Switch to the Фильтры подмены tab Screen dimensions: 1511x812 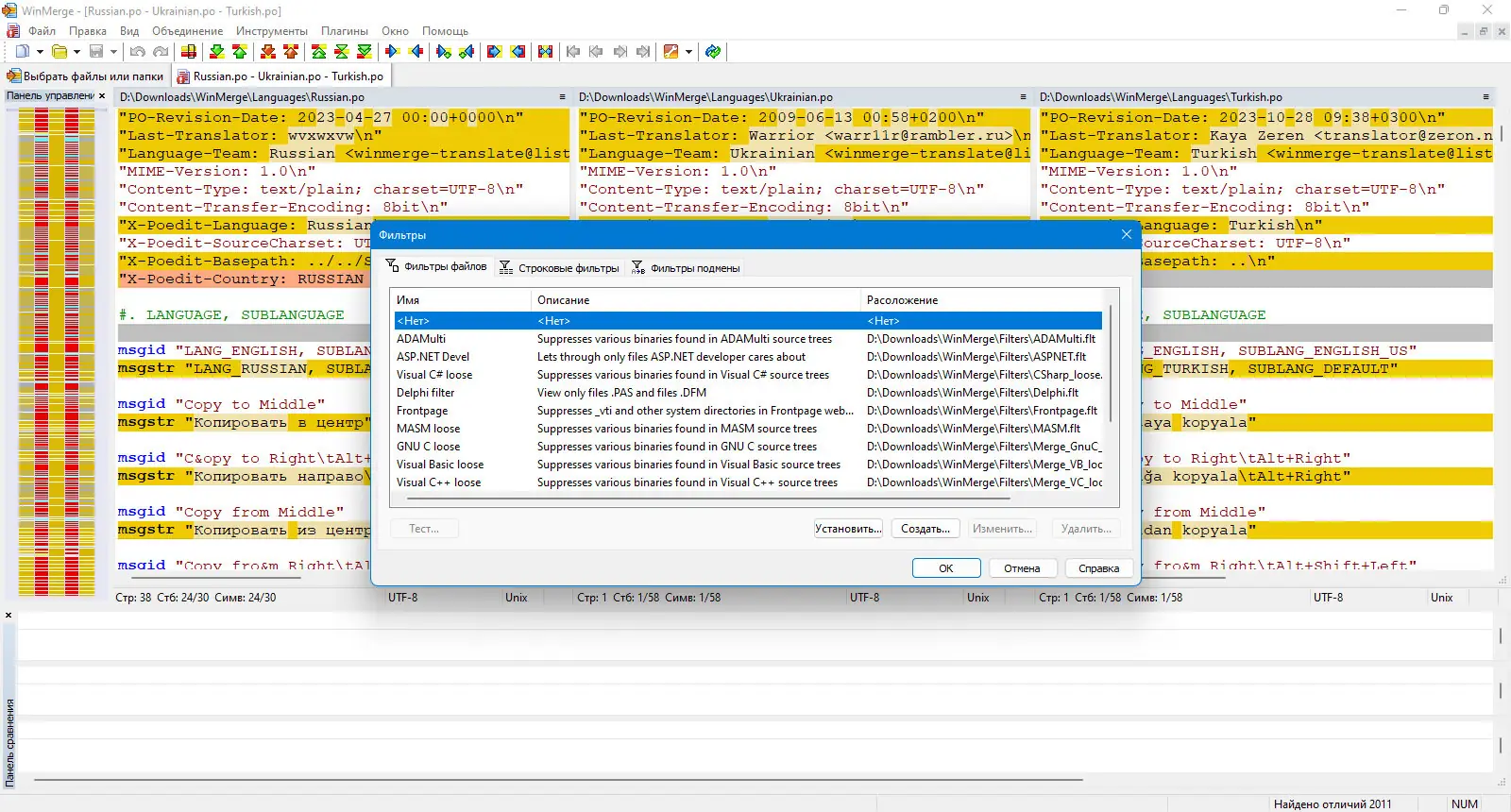click(x=686, y=268)
